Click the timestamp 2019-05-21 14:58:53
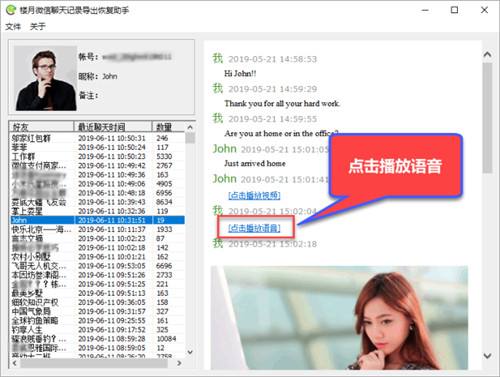Viewport: 500px width, 377px height. click(x=272, y=59)
